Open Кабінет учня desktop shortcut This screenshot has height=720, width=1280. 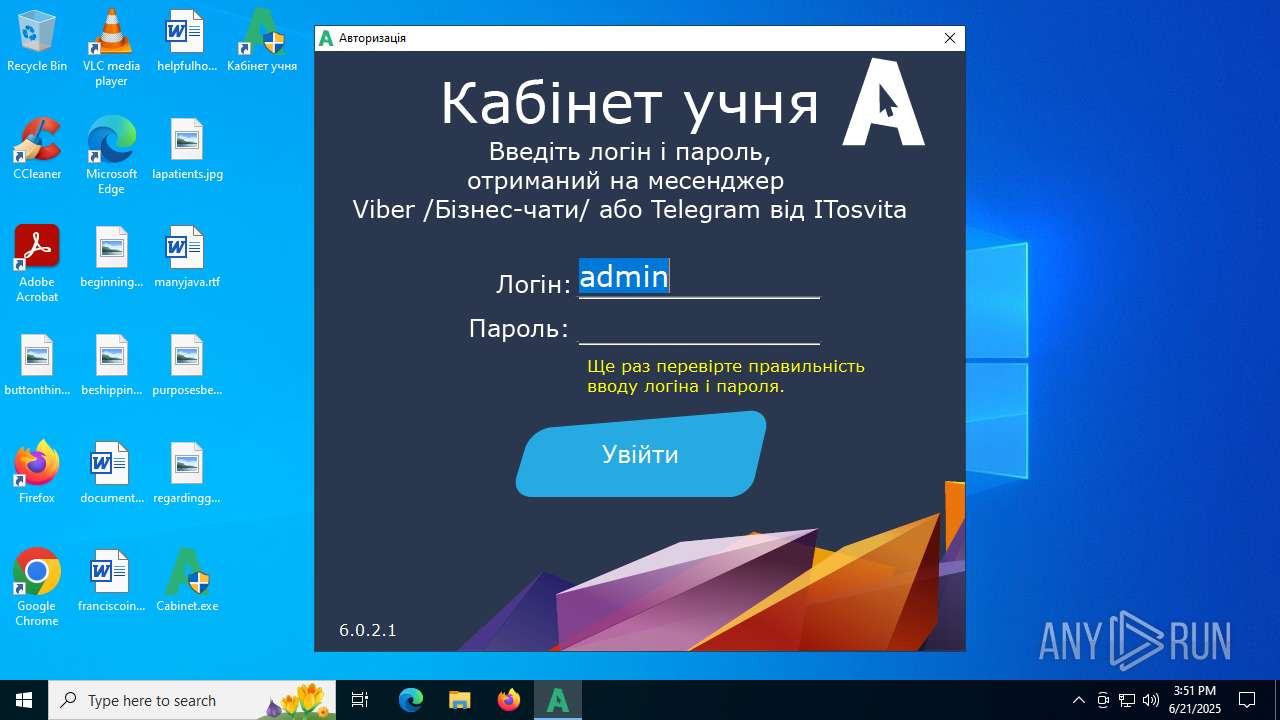[262, 41]
